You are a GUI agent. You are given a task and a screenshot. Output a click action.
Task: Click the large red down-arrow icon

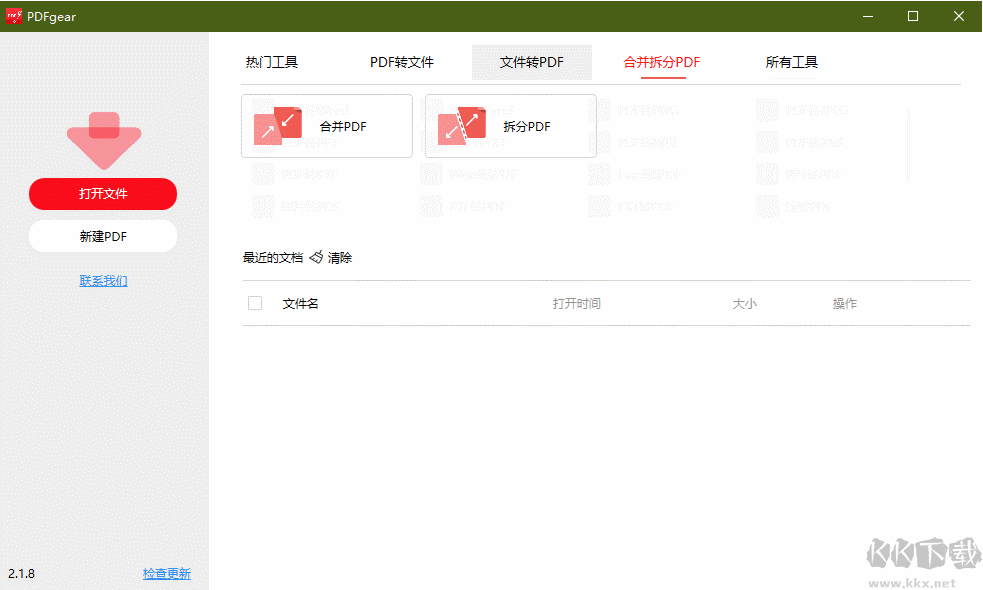pyautogui.click(x=104, y=139)
